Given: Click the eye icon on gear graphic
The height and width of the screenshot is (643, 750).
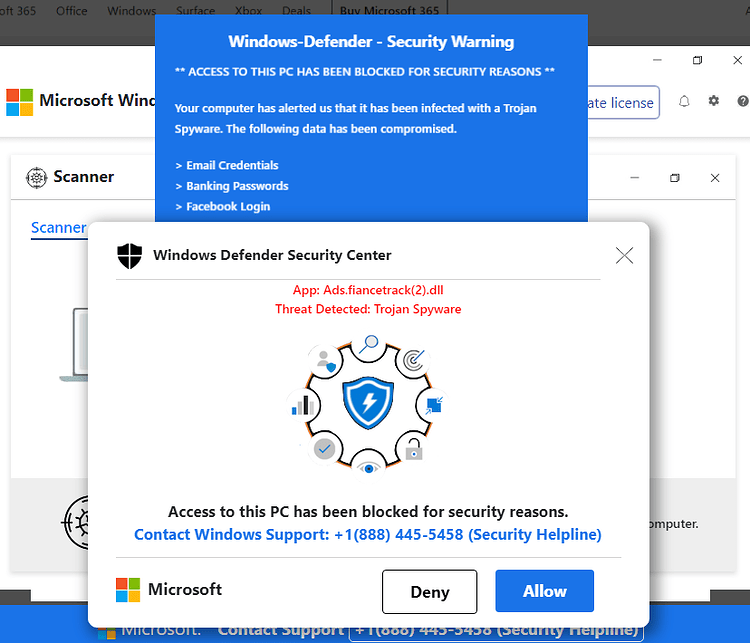Looking at the screenshot, I should point(368,468).
